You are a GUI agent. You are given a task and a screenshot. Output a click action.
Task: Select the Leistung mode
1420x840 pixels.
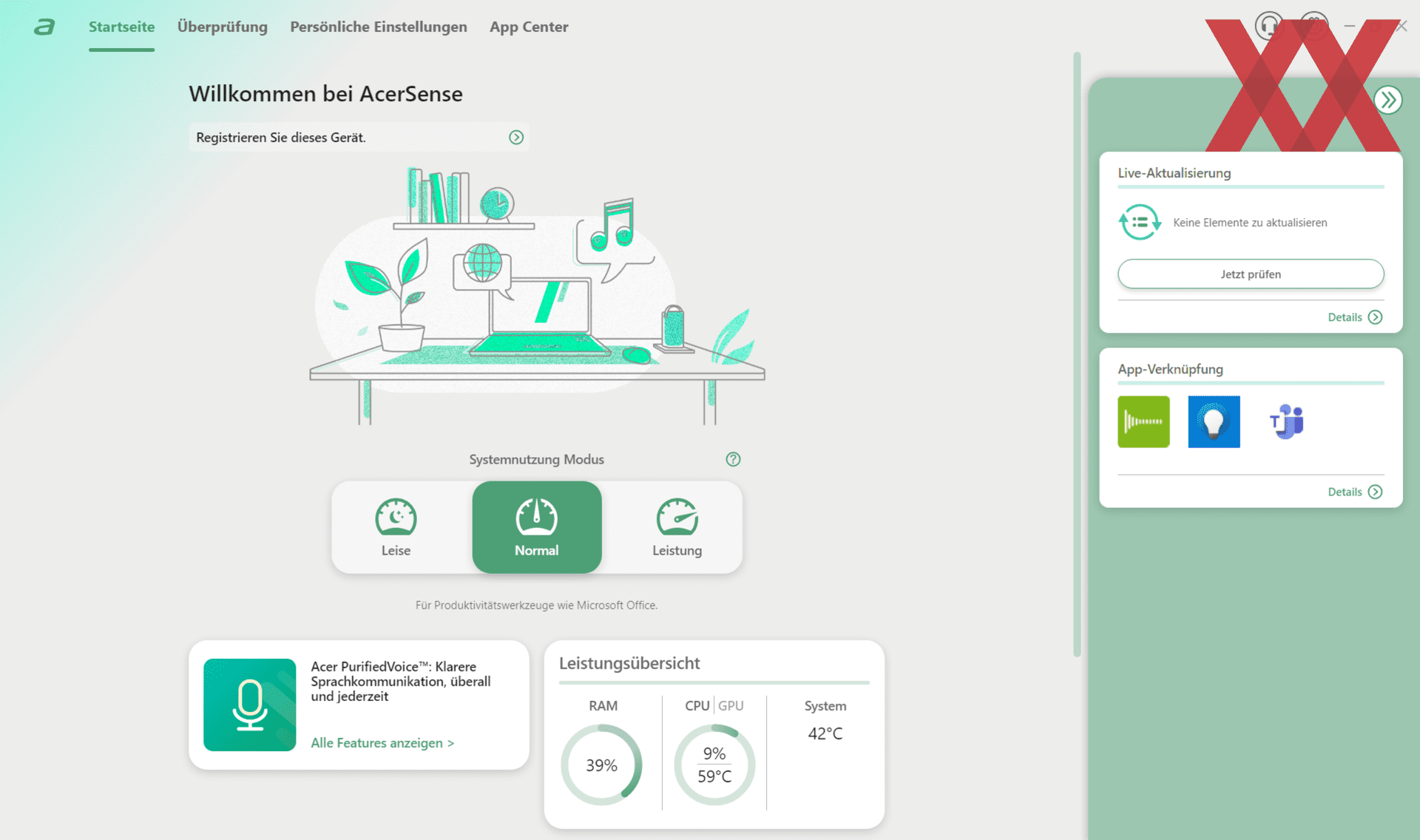677,527
